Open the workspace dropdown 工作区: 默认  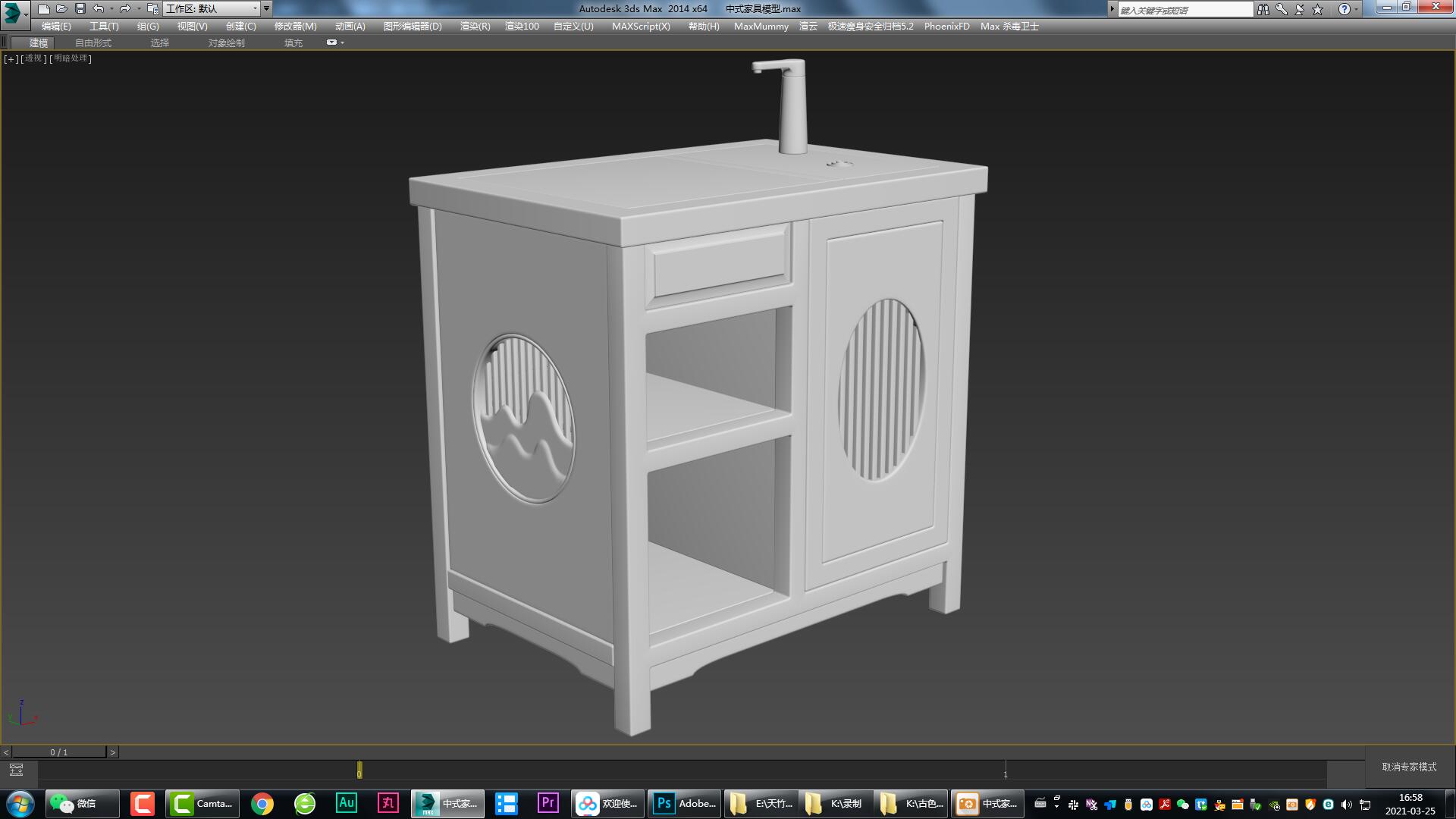211,9
